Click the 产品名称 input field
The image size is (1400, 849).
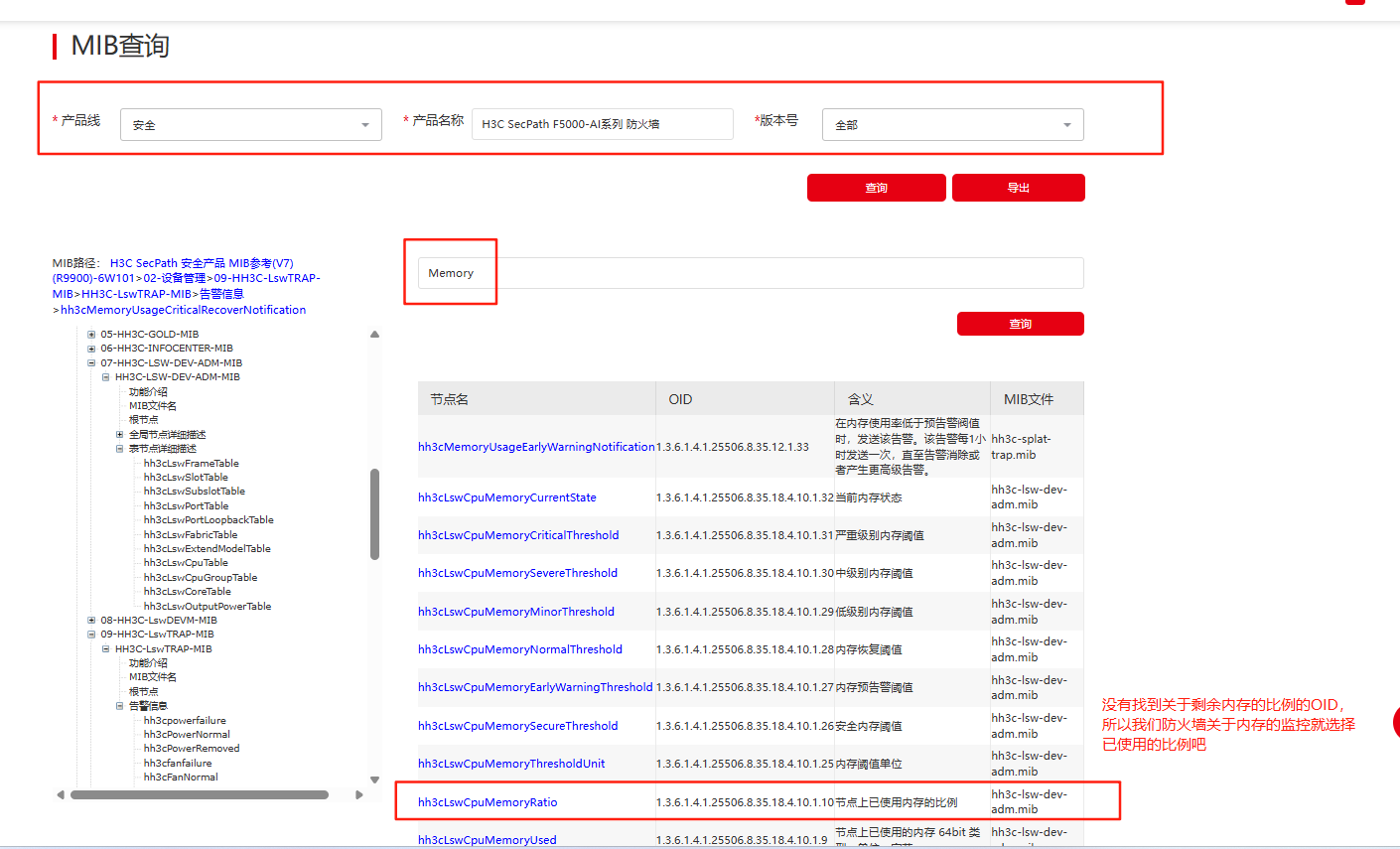(x=602, y=124)
